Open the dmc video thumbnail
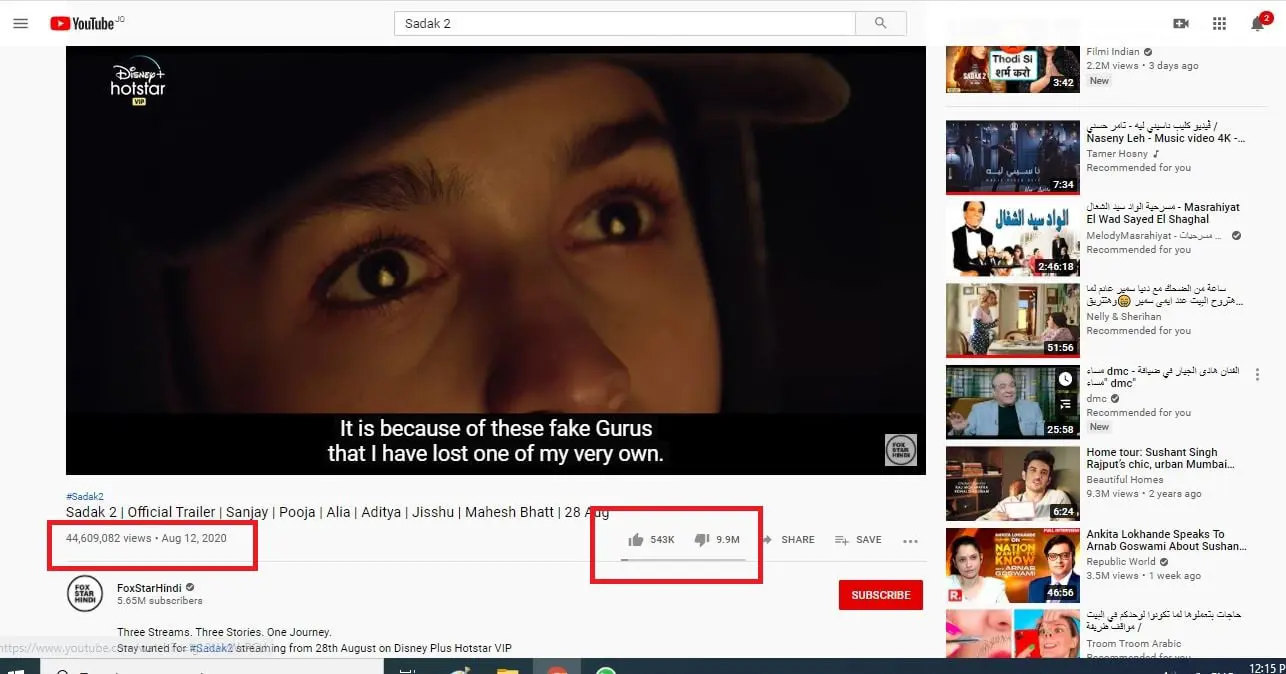1286x674 pixels. 1013,402
